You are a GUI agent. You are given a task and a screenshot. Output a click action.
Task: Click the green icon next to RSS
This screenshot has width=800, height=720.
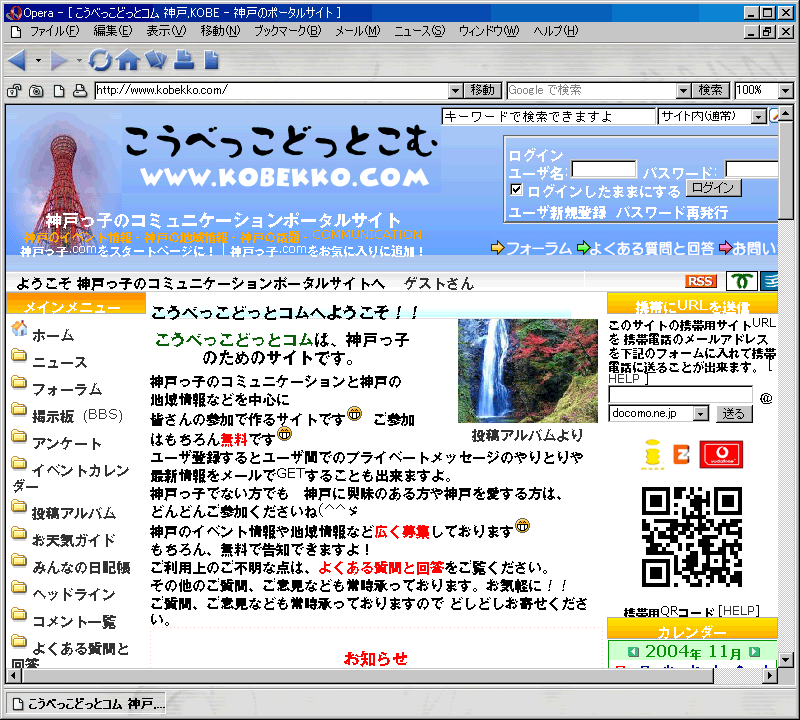pos(741,281)
